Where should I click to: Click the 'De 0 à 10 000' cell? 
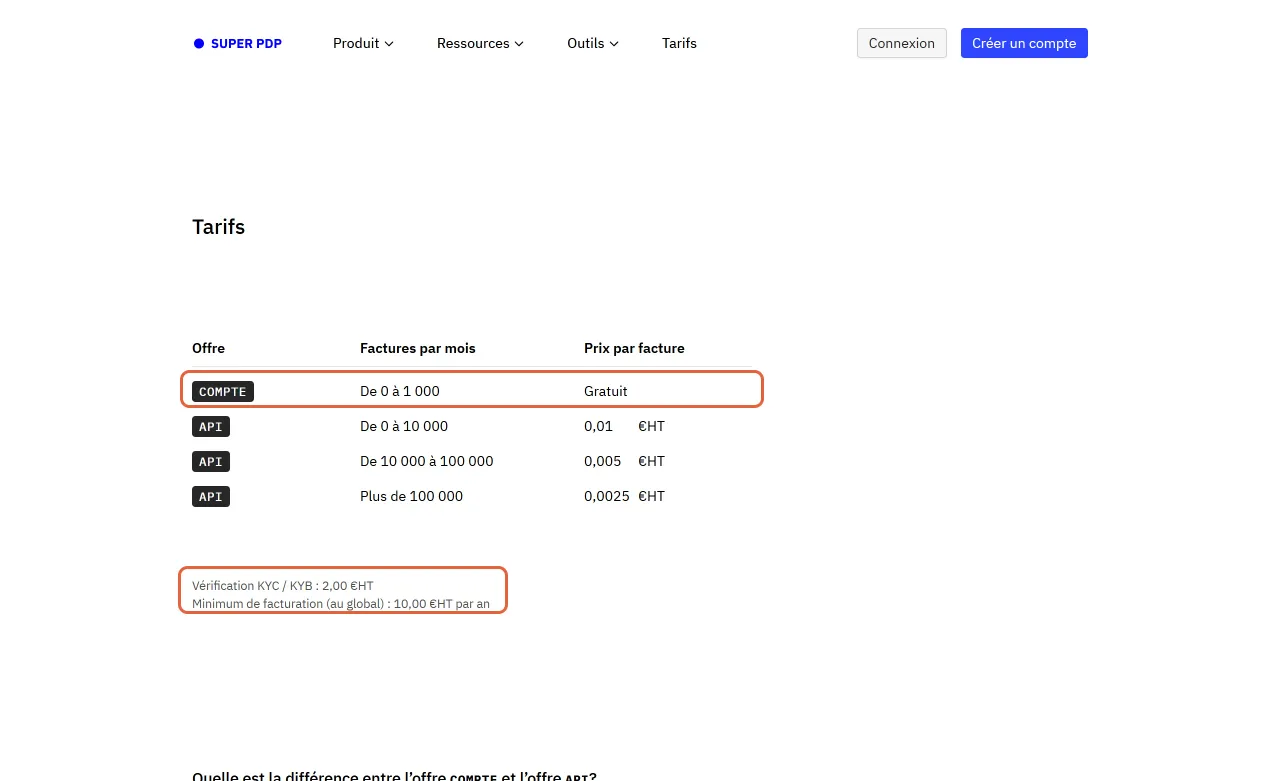point(404,426)
